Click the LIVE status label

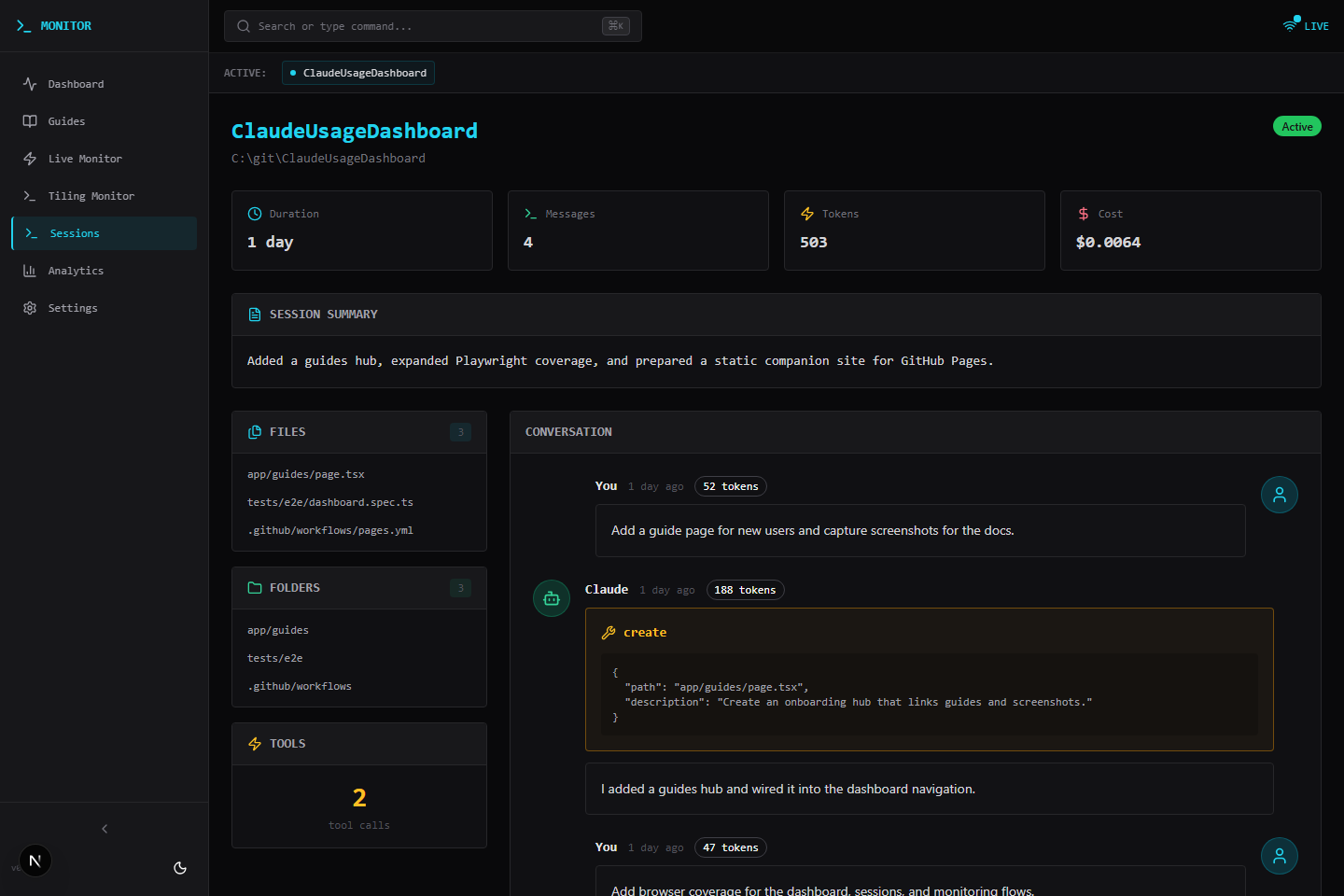click(1316, 26)
